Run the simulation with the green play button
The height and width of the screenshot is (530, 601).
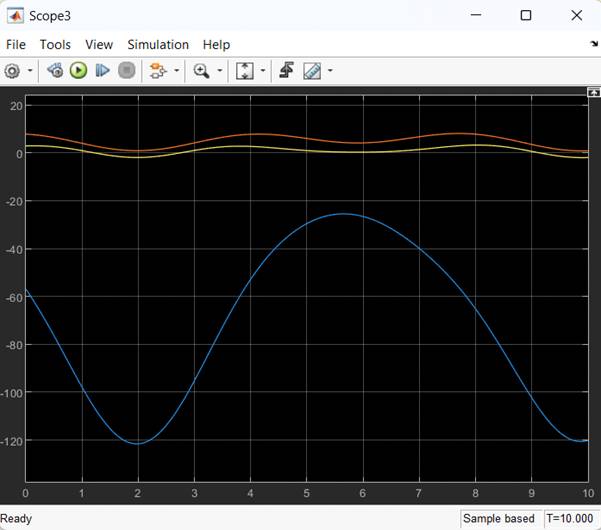[79, 71]
